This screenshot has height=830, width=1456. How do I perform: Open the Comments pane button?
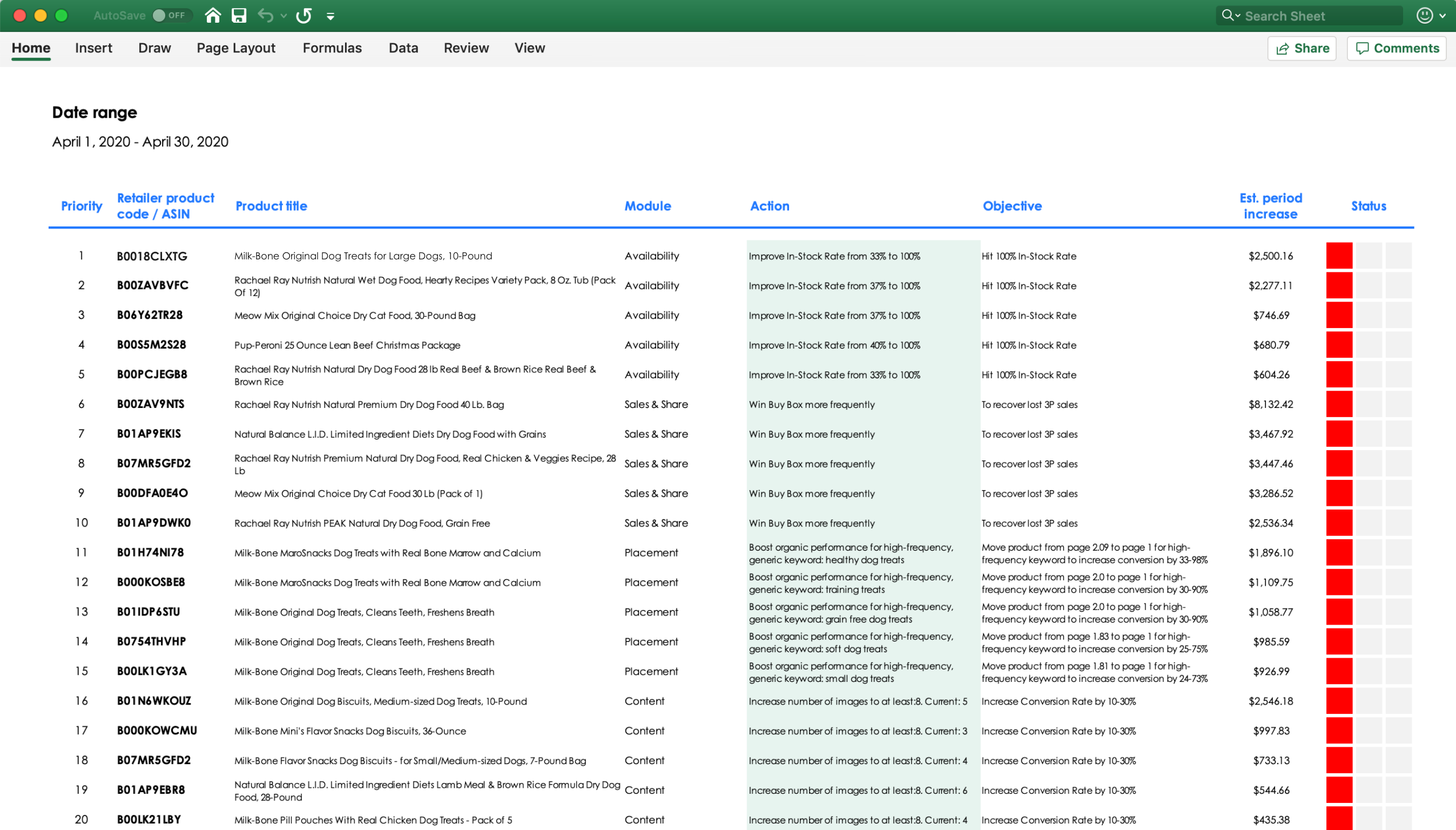pos(1397,49)
